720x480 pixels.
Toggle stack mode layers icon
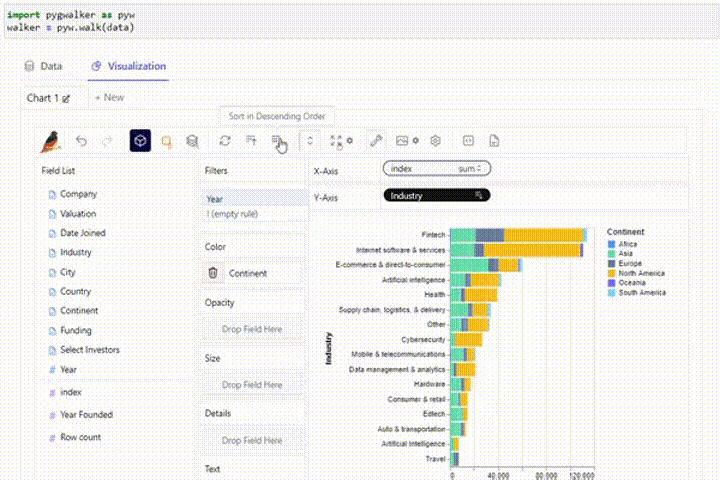pos(192,141)
